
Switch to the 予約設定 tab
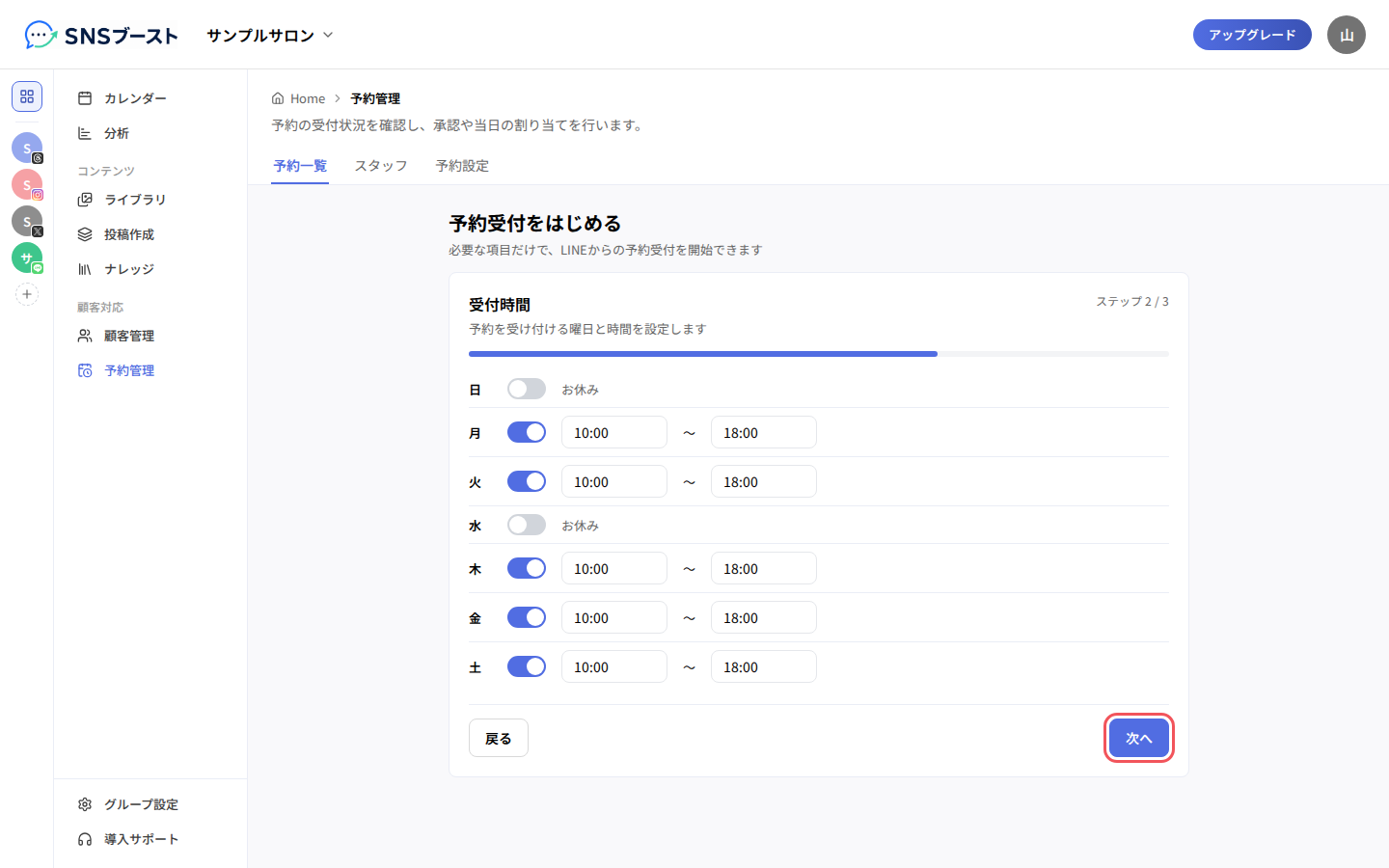[462, 166]
